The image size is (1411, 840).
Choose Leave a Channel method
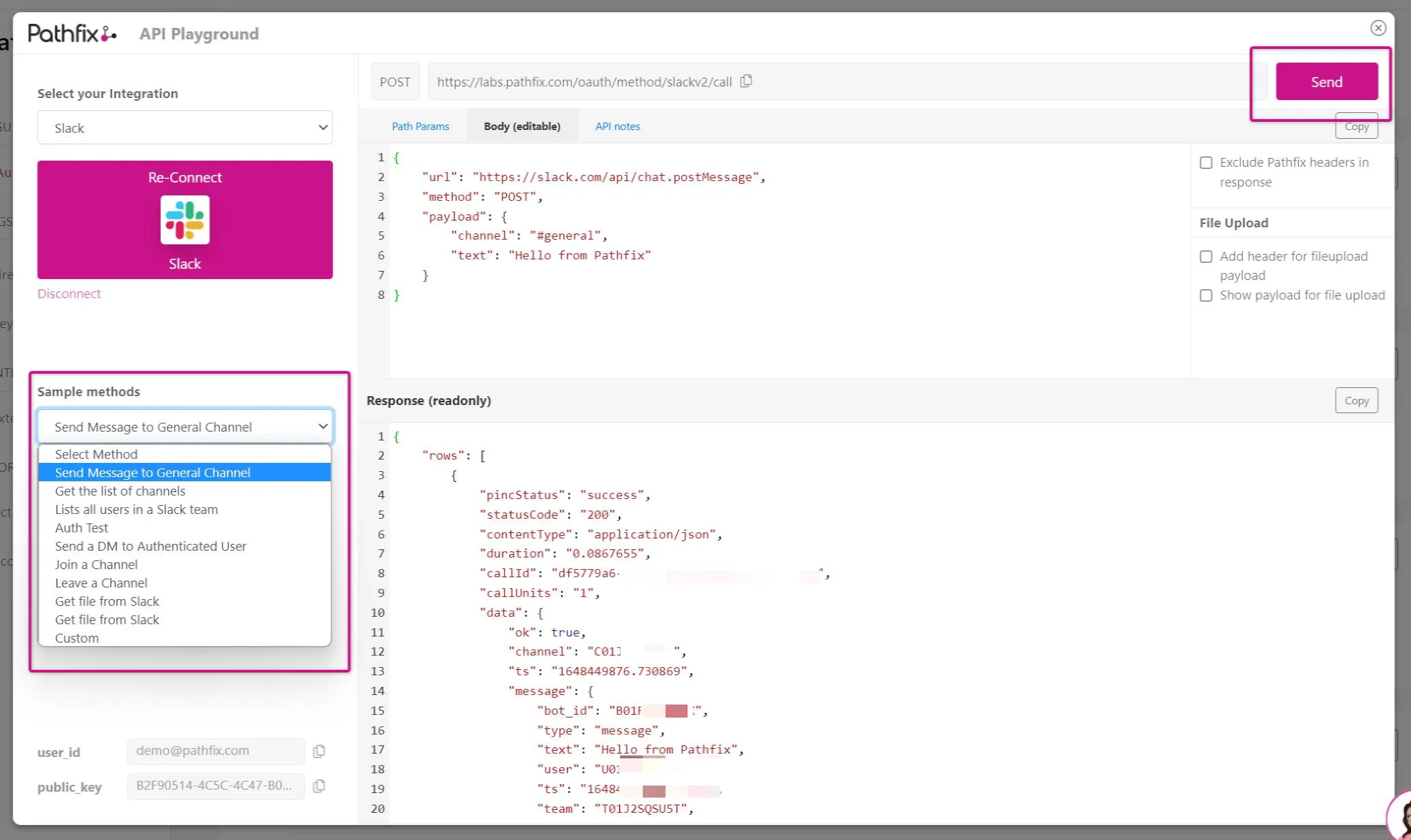[184, 583]
